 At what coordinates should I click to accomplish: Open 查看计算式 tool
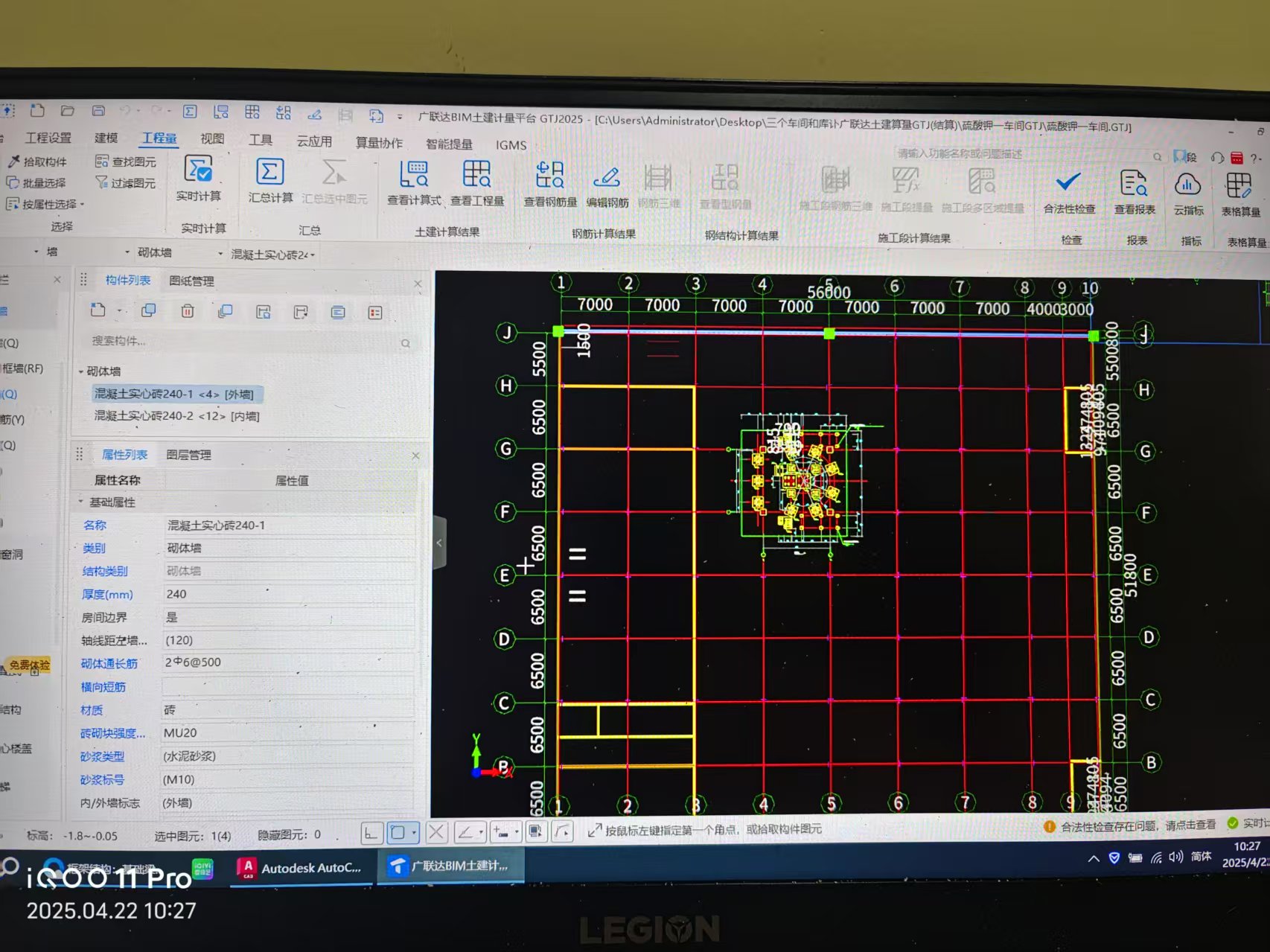(414, 183)
